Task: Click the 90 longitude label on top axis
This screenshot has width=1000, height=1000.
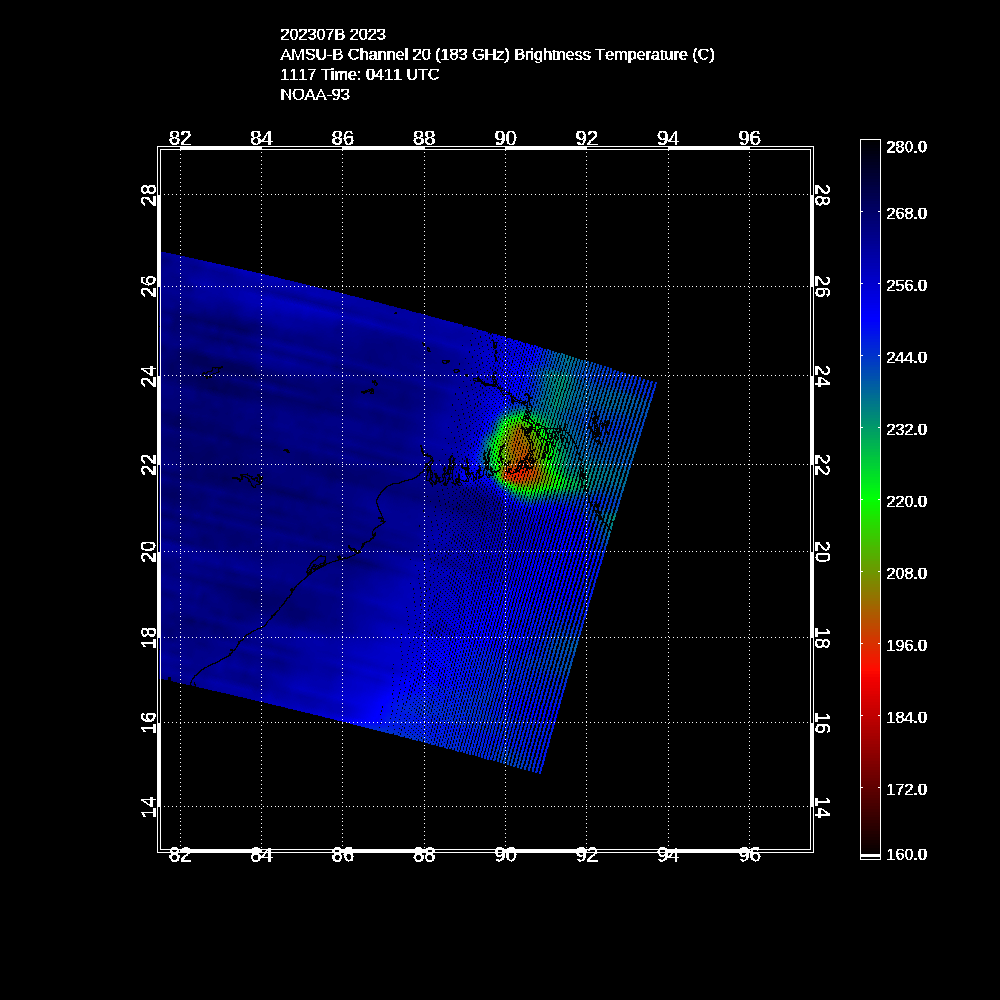Action: [505, 138]
